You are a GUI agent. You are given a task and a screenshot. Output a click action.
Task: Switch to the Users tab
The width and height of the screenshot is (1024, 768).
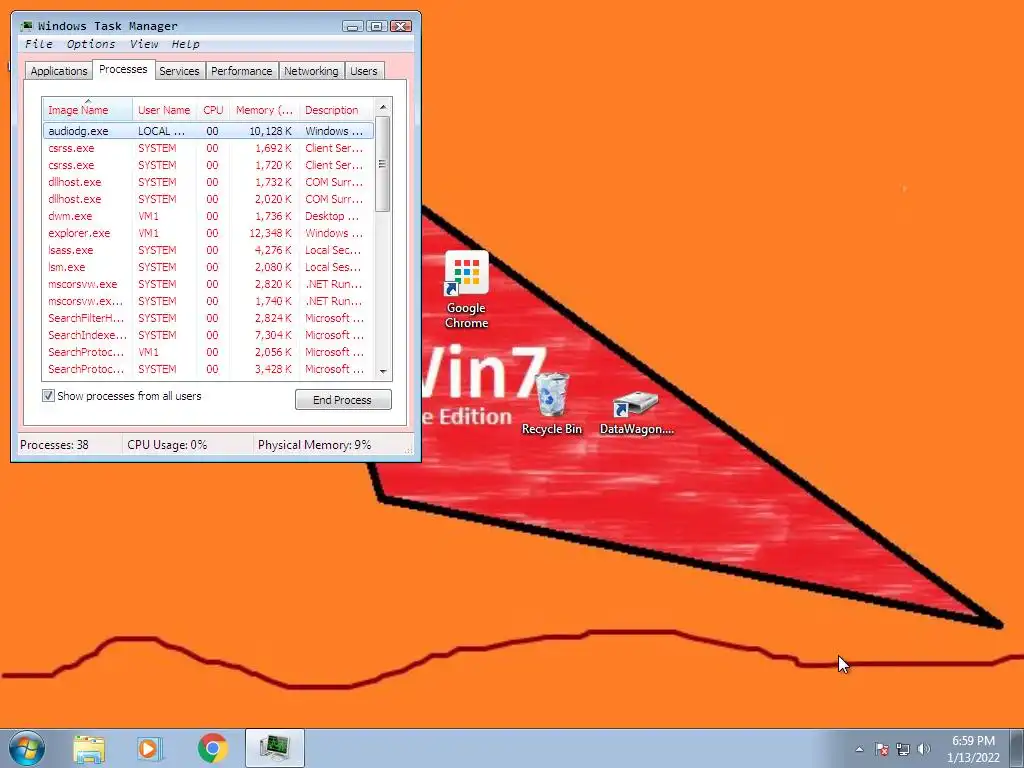364,71
